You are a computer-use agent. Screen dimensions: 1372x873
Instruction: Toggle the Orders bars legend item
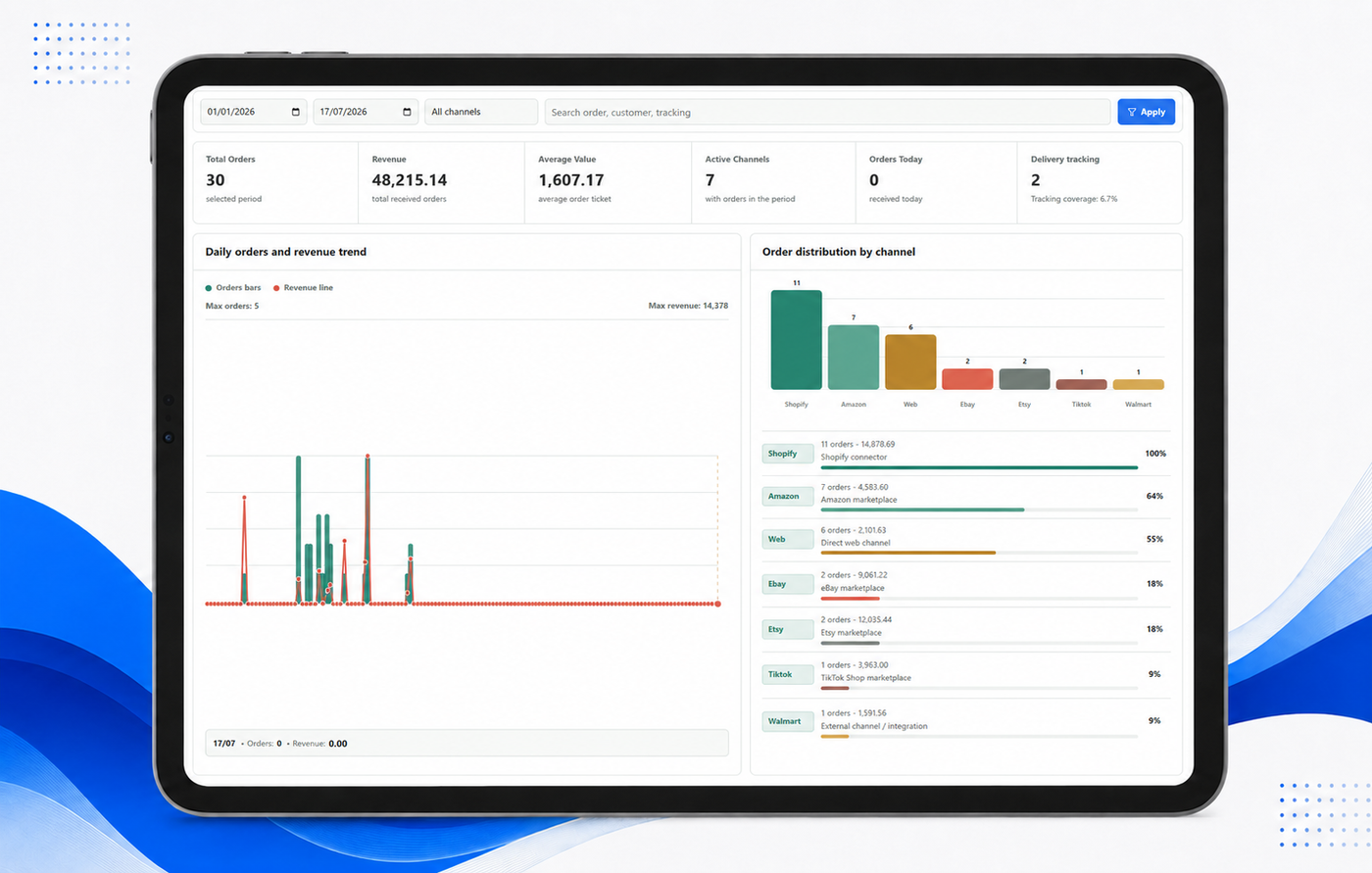click(x=233, y=288)
